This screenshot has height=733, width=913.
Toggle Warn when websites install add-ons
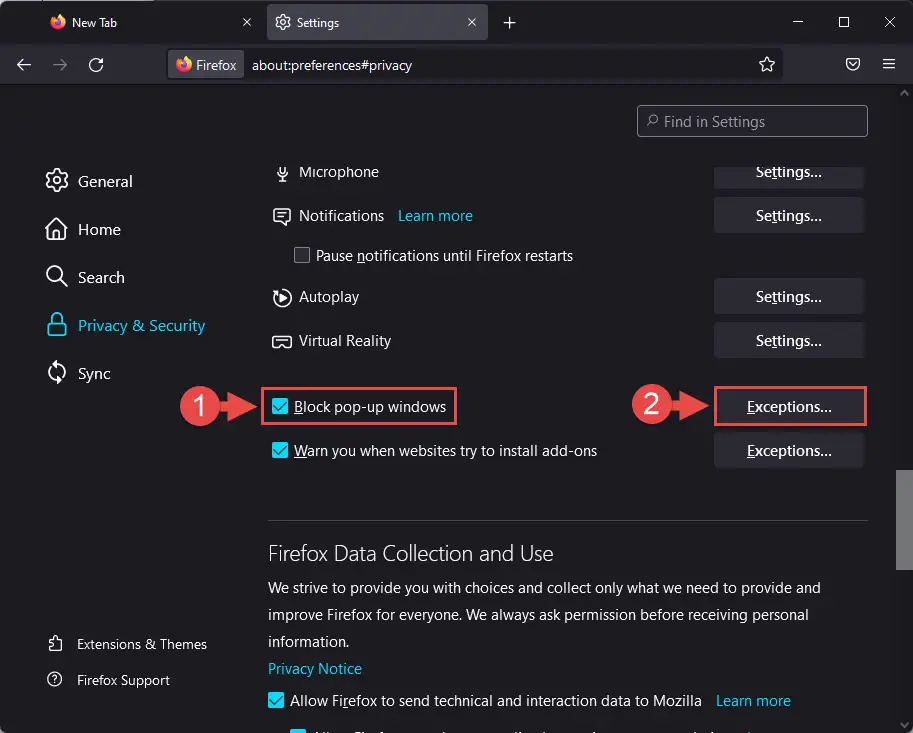[280, 450]
